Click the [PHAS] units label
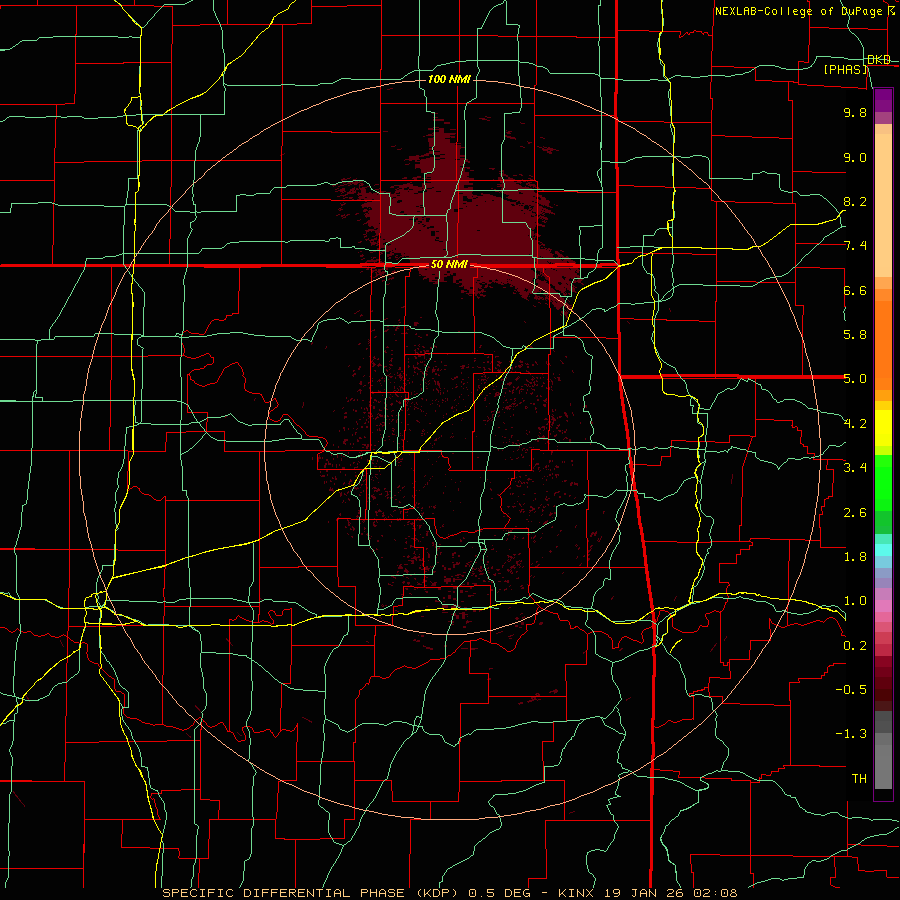 click(x=845, y=70)
